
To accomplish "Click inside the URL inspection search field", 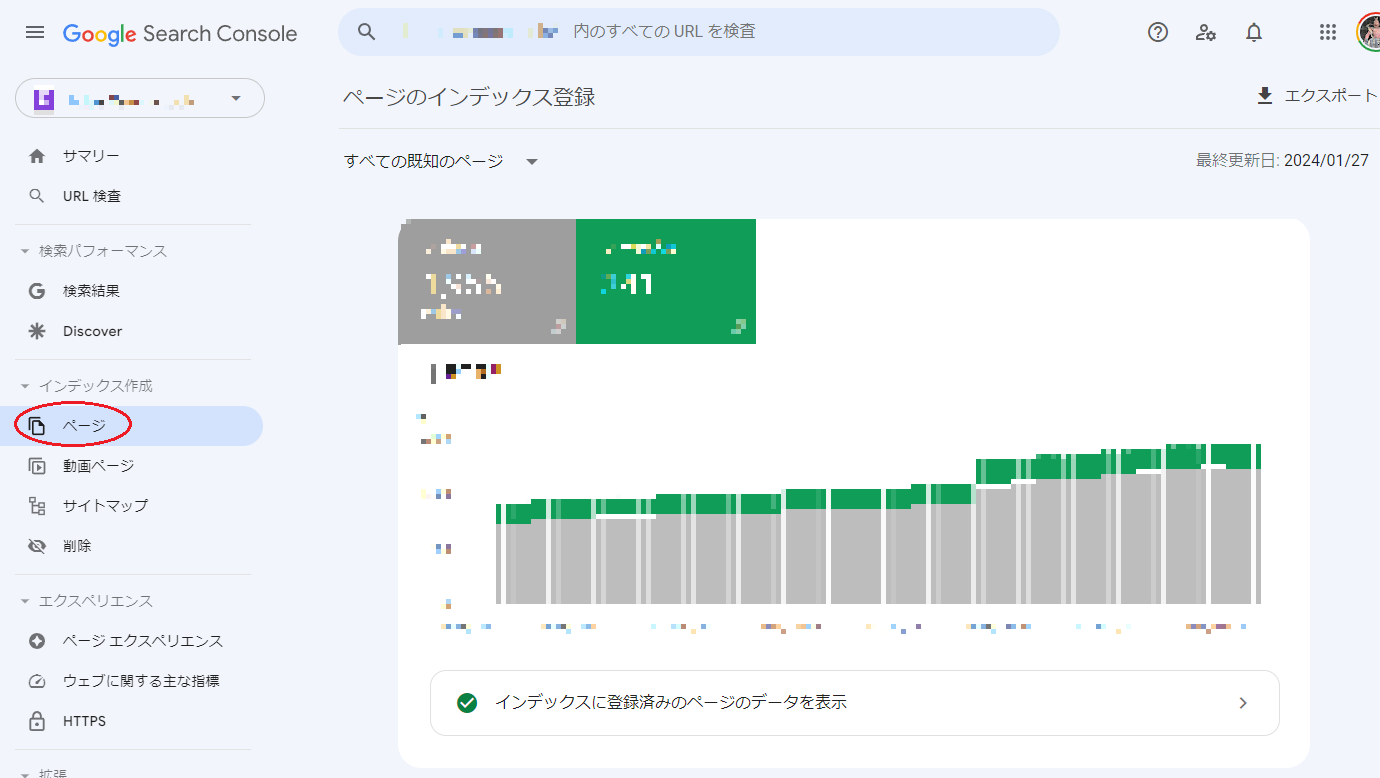I will pyautogui.click(x=700, y=31).
